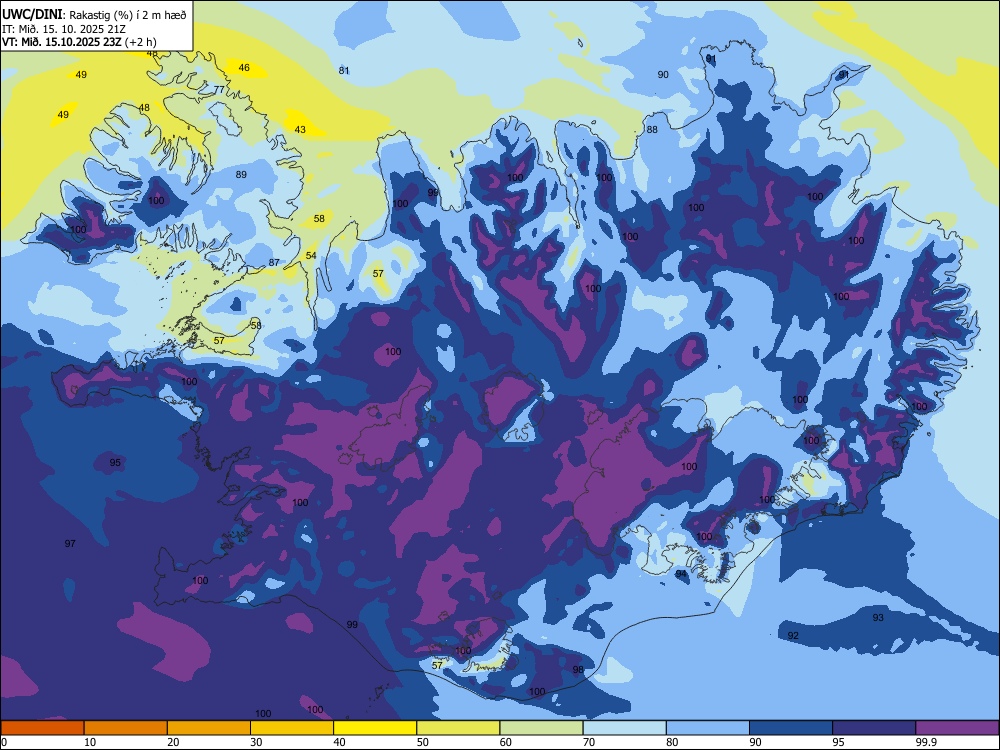Click the 20–30 legend color segment
This screenshot has width=1000, height=750.
tap(209, 728)
